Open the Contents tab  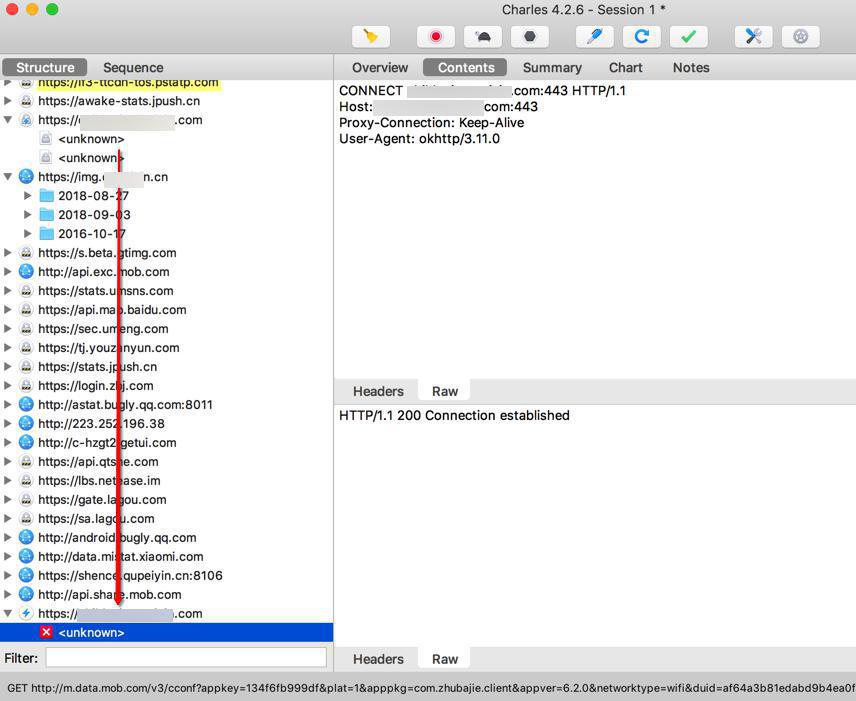(466, 67)
